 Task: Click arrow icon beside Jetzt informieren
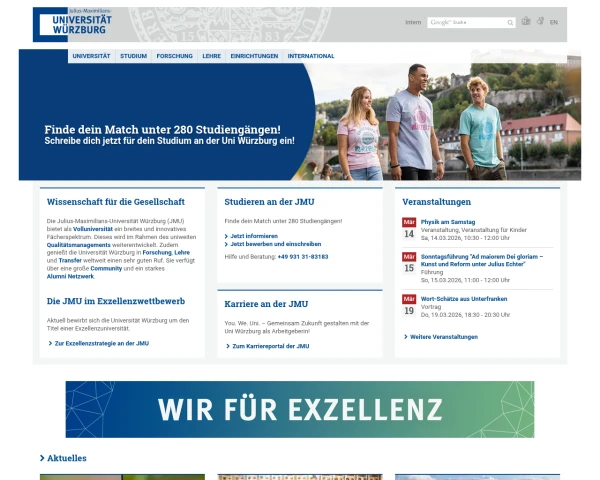pyautogui.click(x=226, y=236)
